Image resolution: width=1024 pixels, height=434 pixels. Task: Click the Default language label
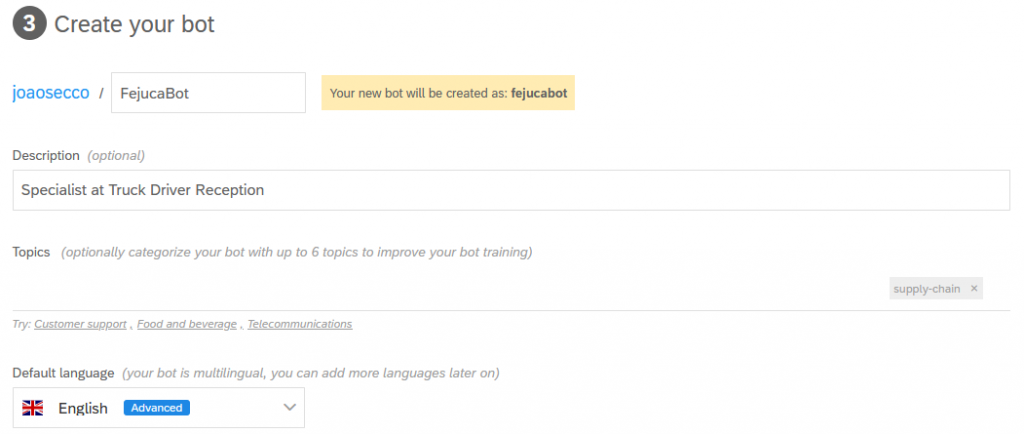pos(63,373)
